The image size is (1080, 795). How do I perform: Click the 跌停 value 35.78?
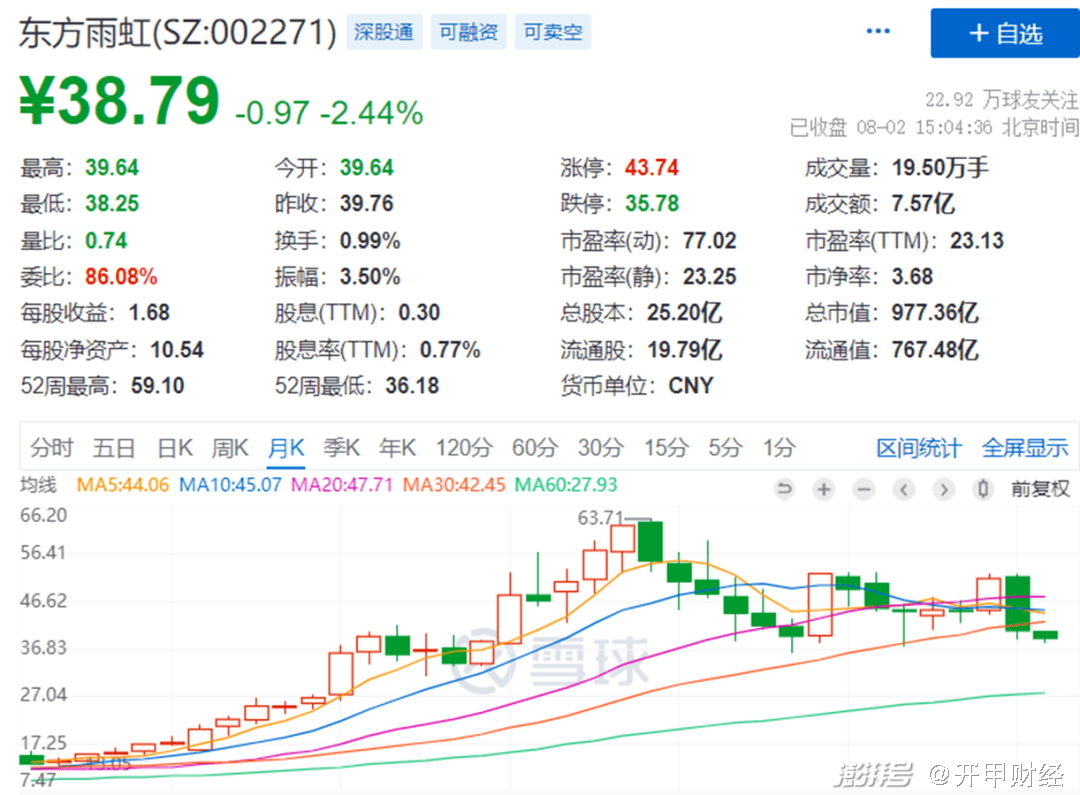[x=652, y=203]
